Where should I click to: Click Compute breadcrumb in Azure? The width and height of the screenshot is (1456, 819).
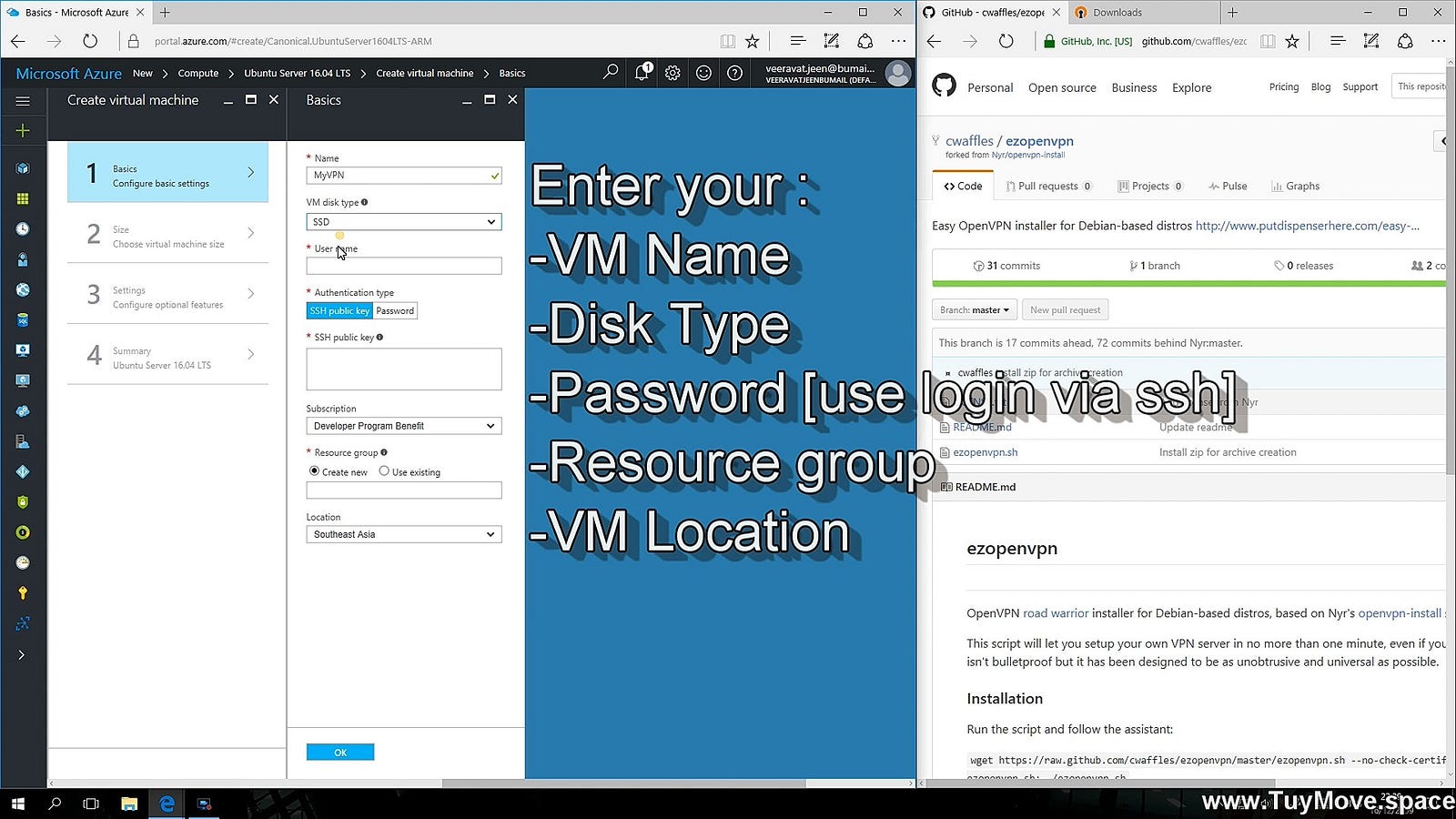pos(198,73)
